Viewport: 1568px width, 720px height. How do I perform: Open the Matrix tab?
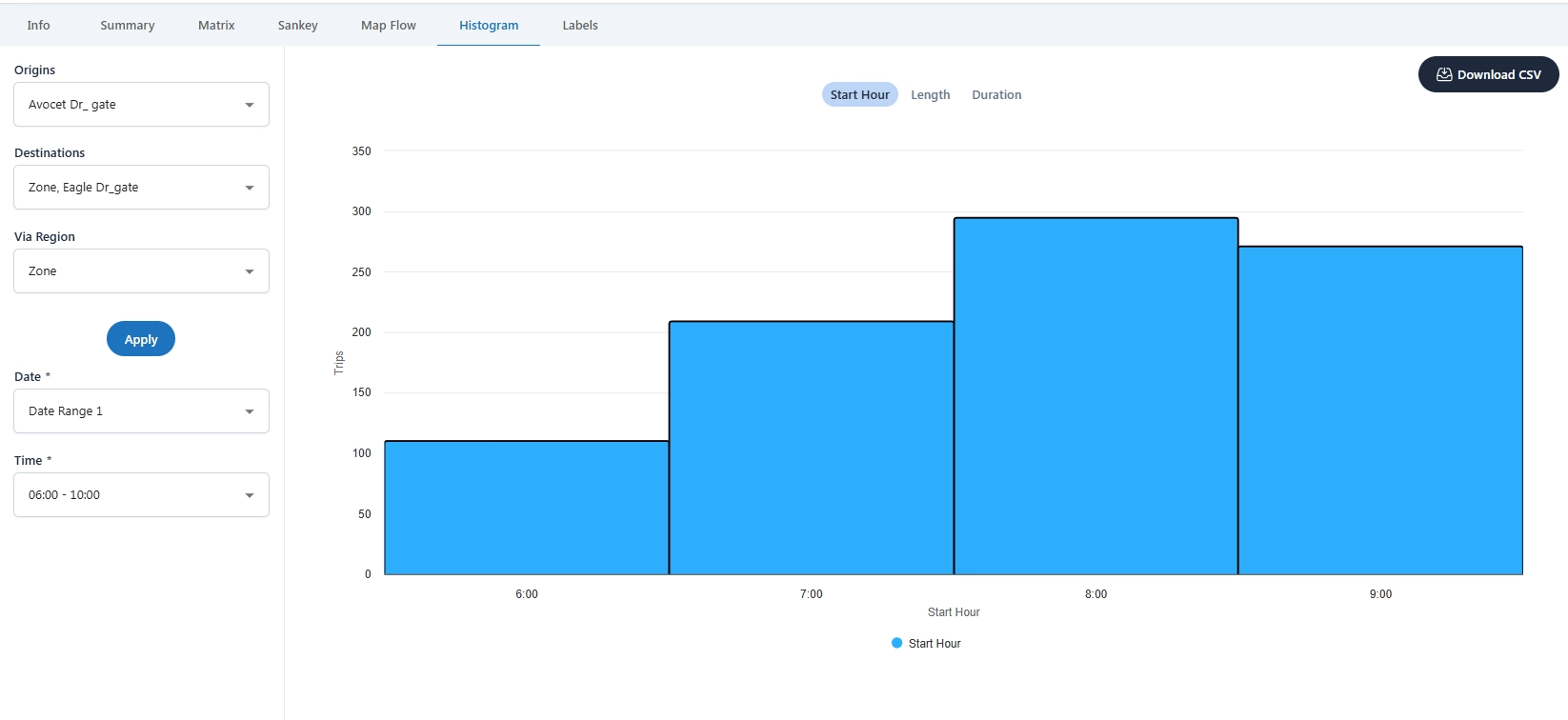[x=216, y=25]
